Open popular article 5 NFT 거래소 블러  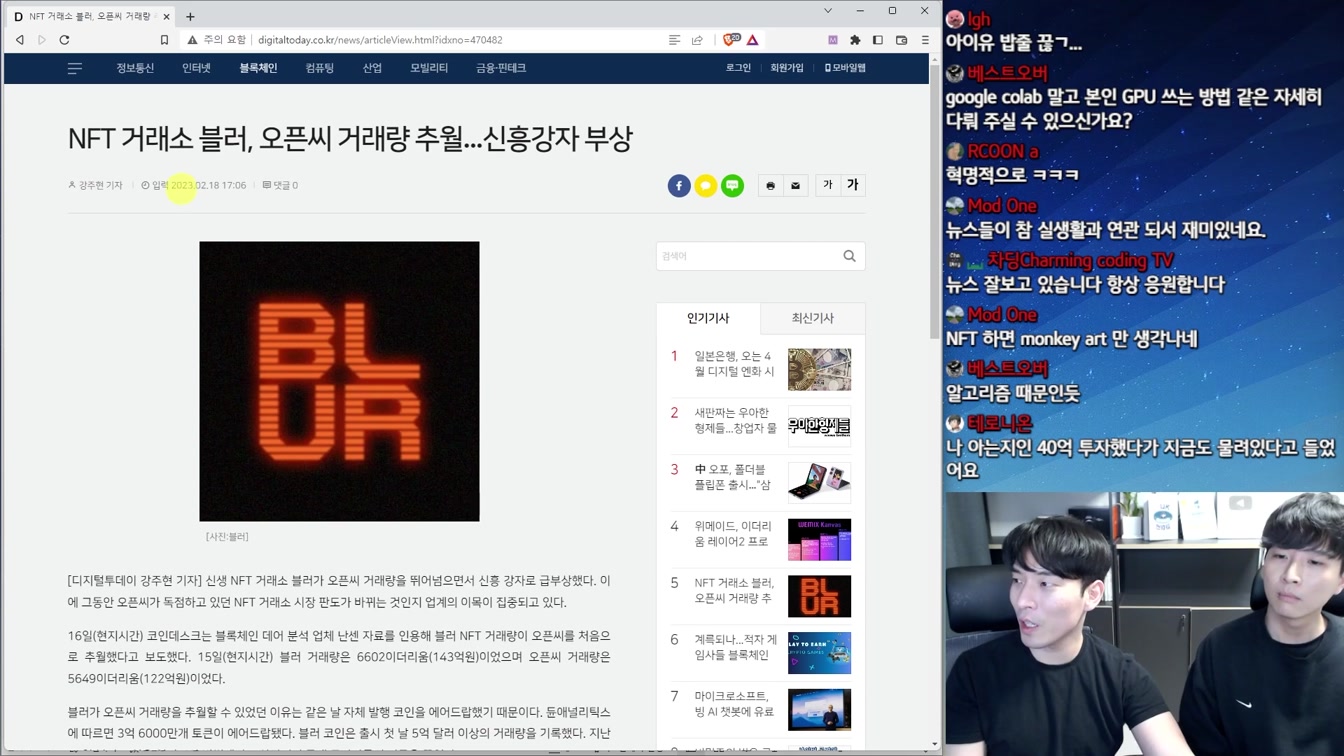734,590
